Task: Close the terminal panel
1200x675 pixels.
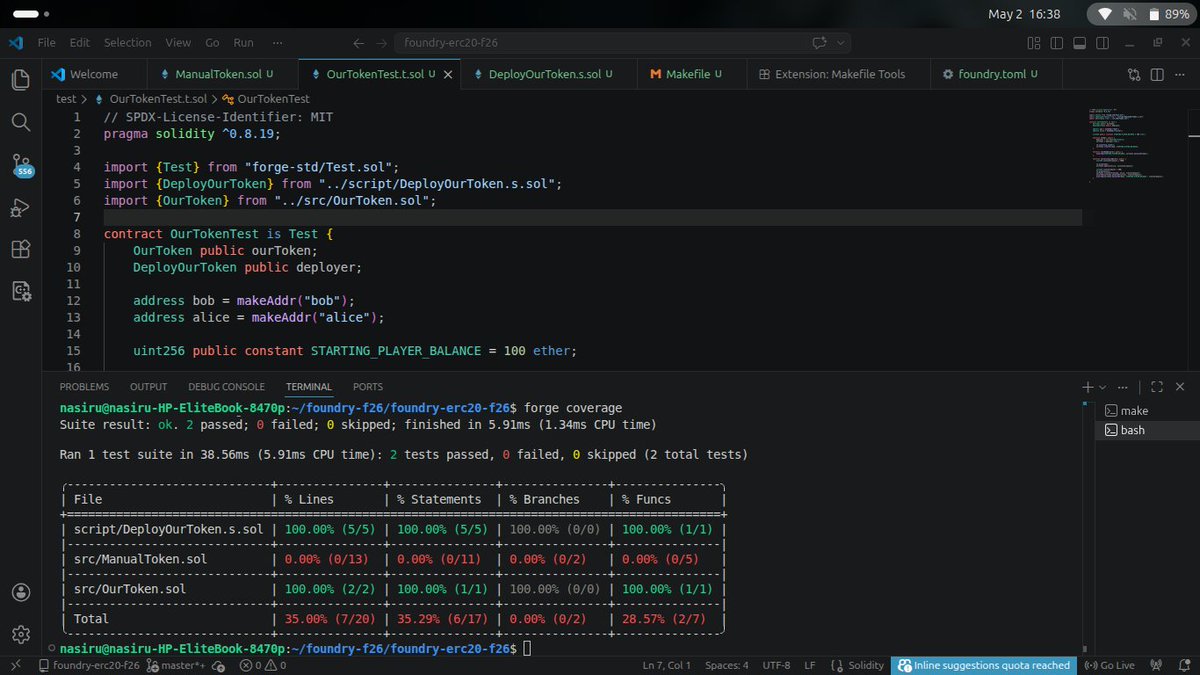Action: (x=1181, y=387)
